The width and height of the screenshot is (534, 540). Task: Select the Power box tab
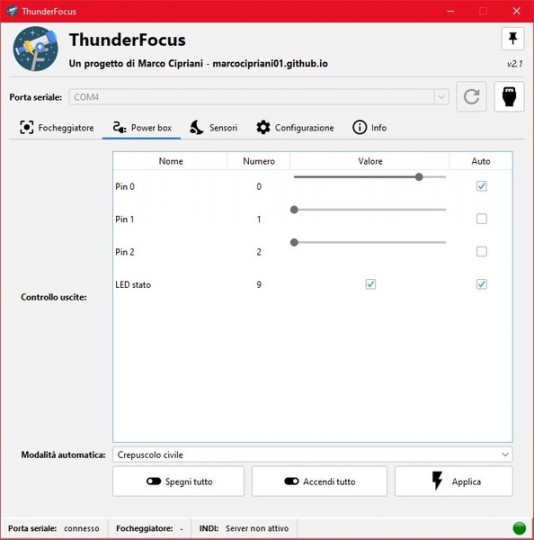tap(142, 128)
